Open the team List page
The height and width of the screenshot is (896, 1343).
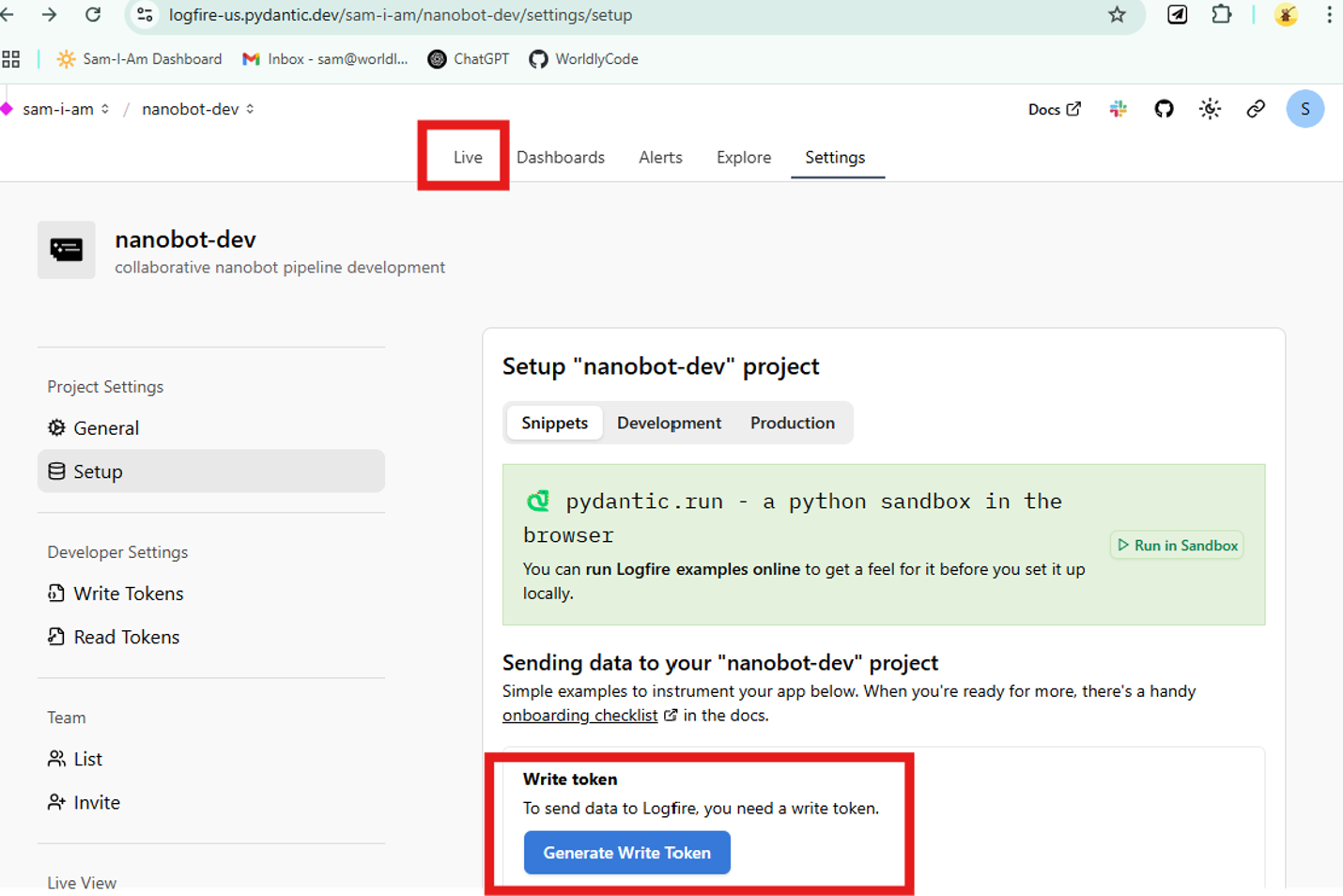(x=87, y=759)
